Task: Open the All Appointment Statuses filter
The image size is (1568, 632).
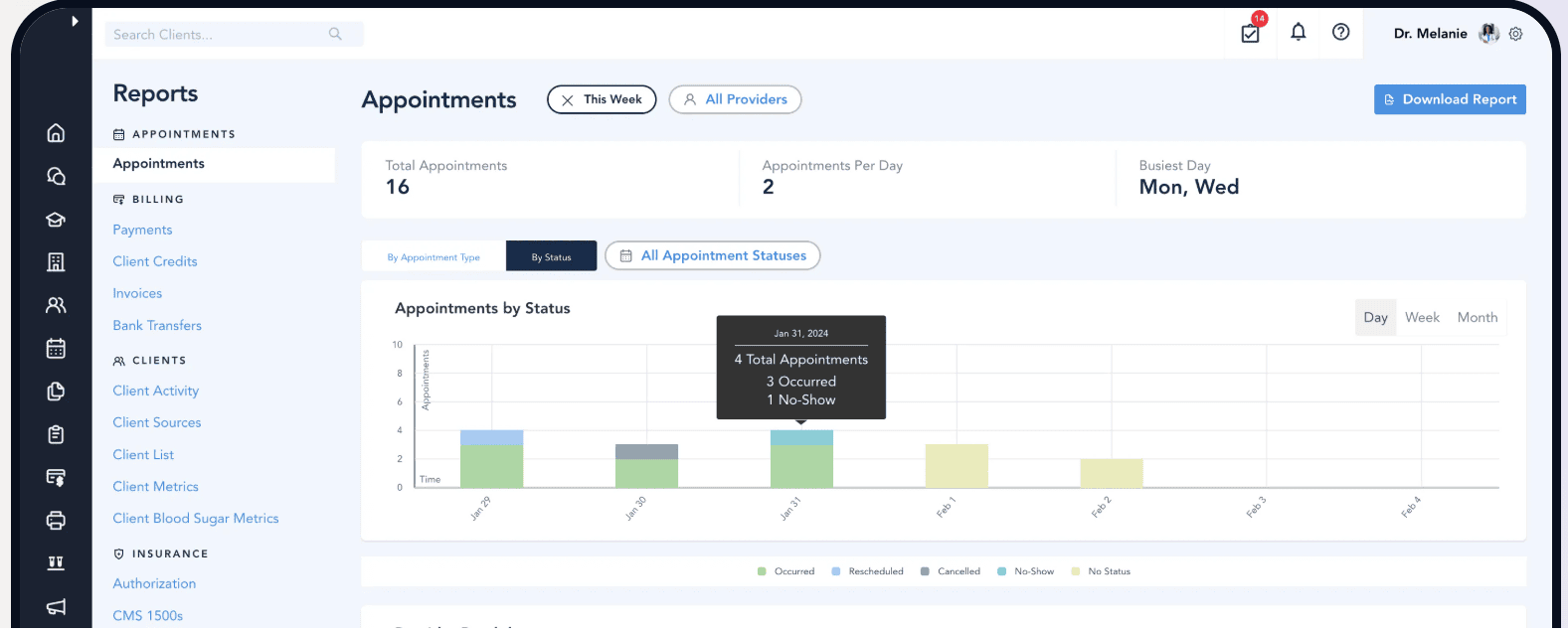Action: [713, 255]
